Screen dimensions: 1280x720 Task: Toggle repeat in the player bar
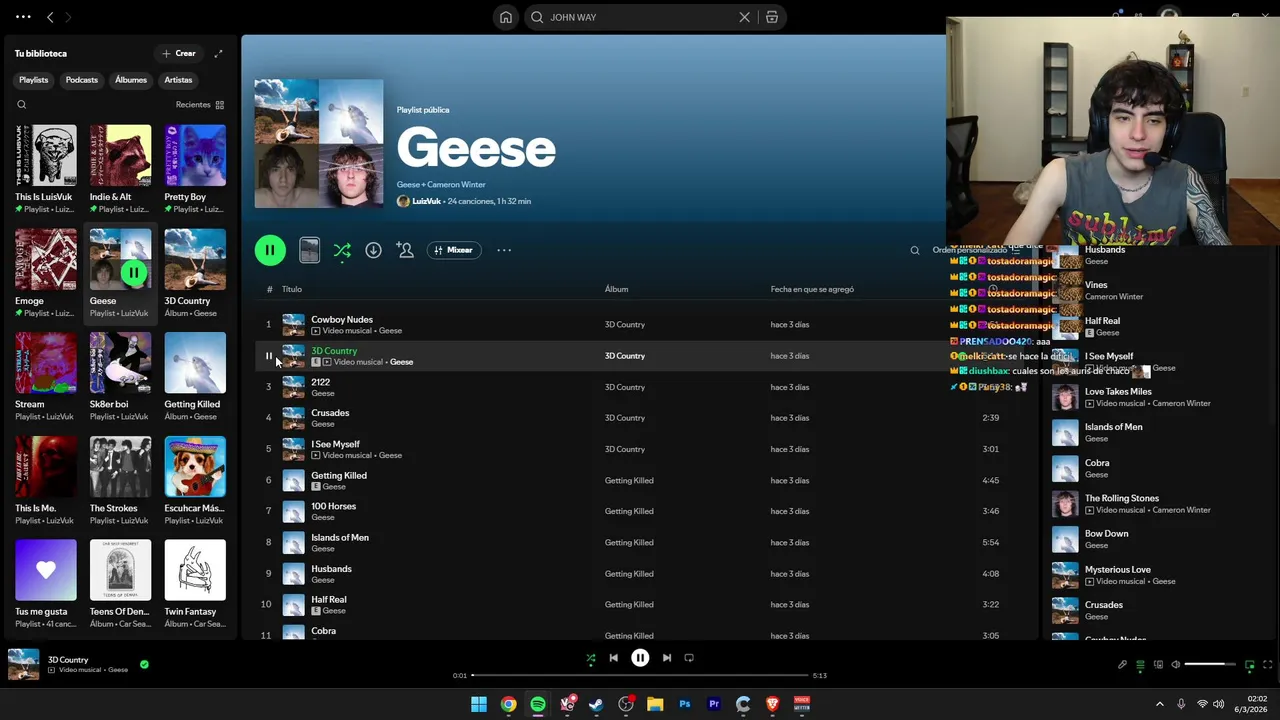[689, 658]
